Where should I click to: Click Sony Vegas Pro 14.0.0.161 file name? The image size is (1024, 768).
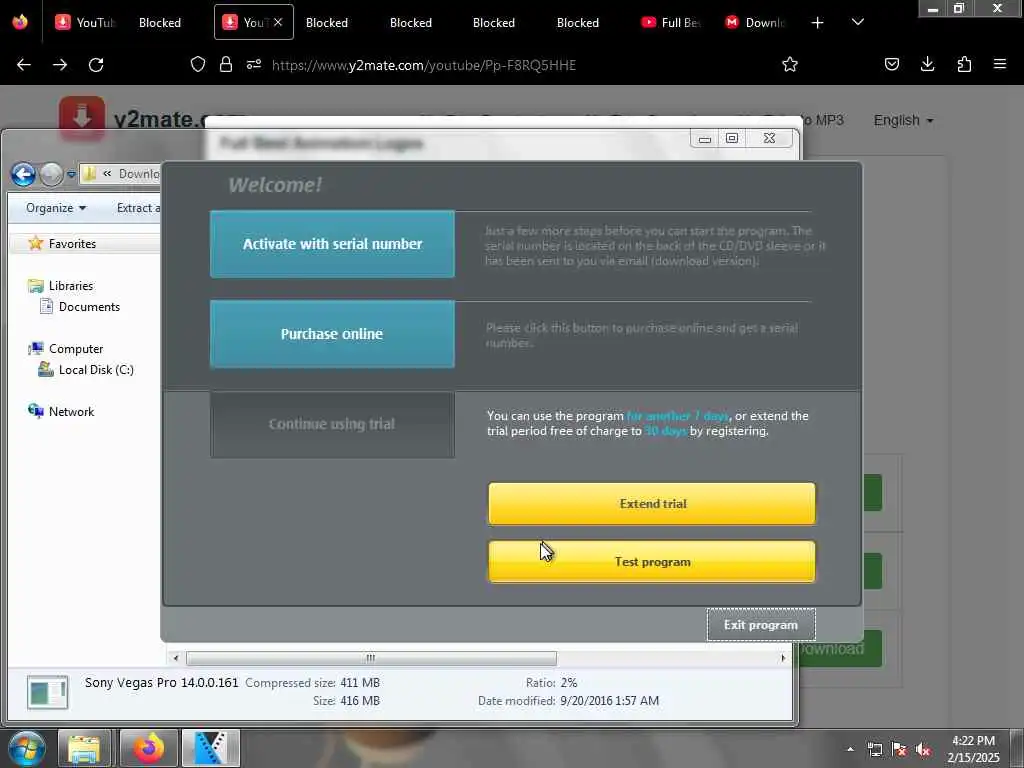(161, 682)
